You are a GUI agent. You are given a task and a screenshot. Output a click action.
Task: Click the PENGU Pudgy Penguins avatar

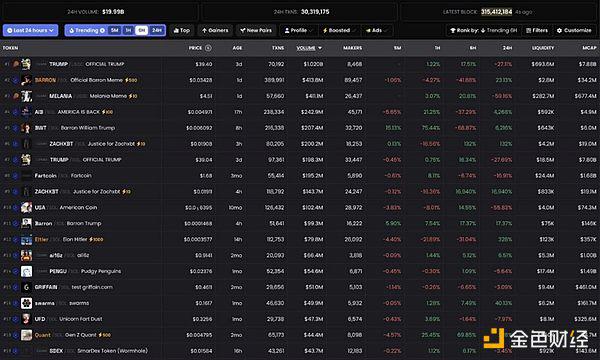coord(26,271)
